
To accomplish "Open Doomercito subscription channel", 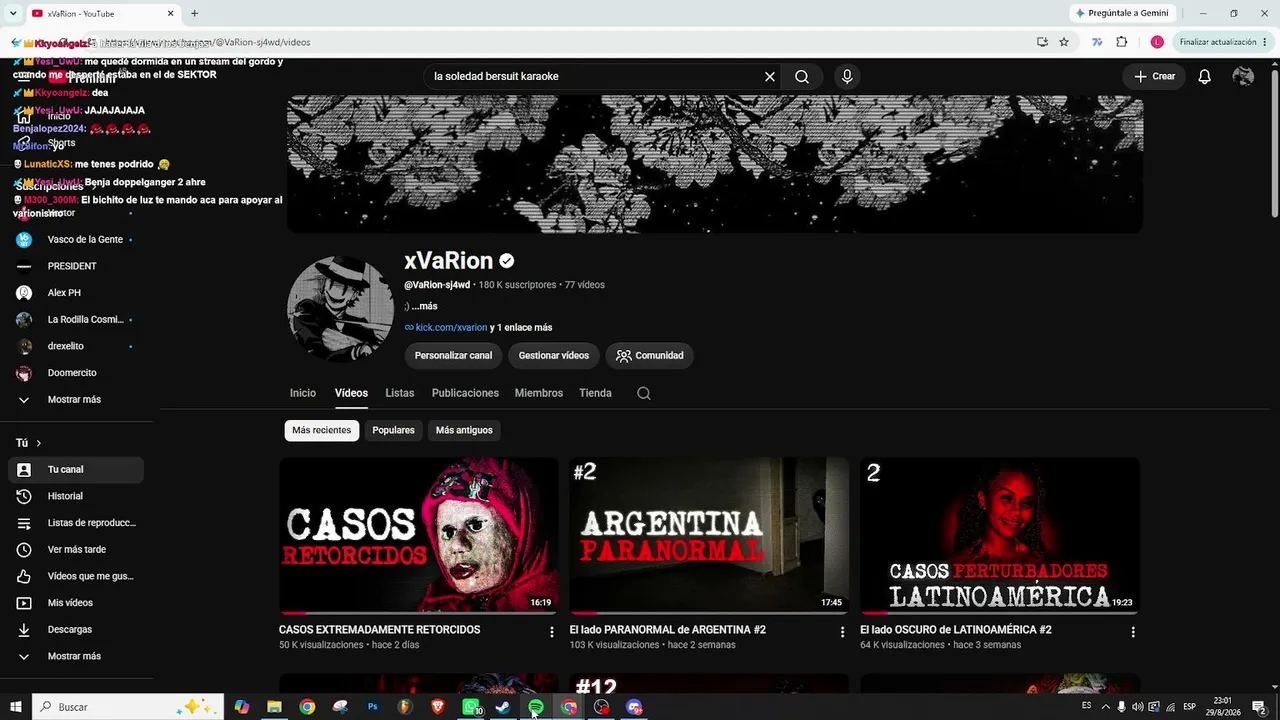I will (x=75, y=373).
